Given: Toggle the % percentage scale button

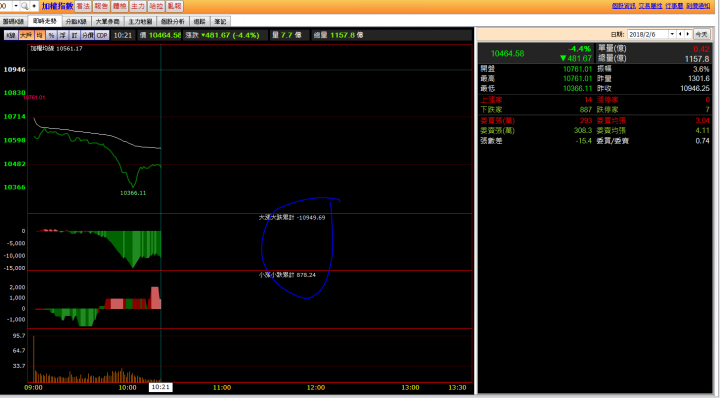Looking at the screenshot, I should tap(51, 35).
